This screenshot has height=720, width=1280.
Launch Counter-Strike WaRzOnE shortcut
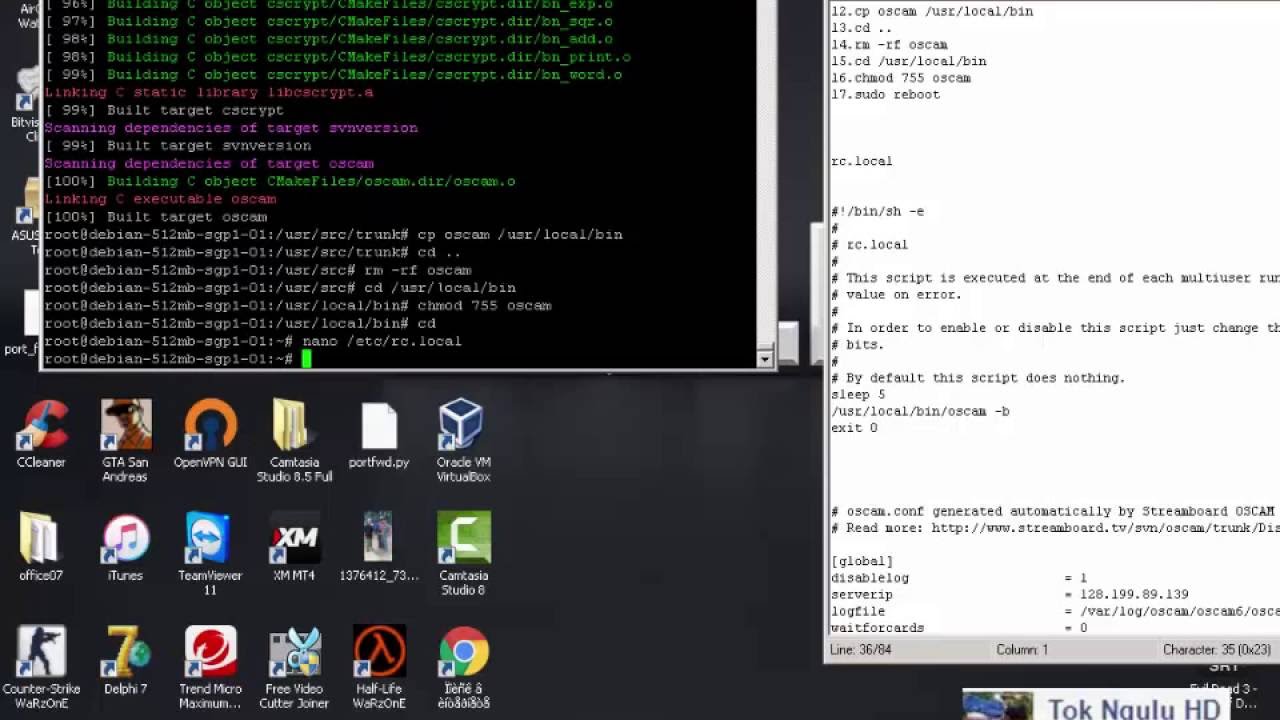[41, 666]
